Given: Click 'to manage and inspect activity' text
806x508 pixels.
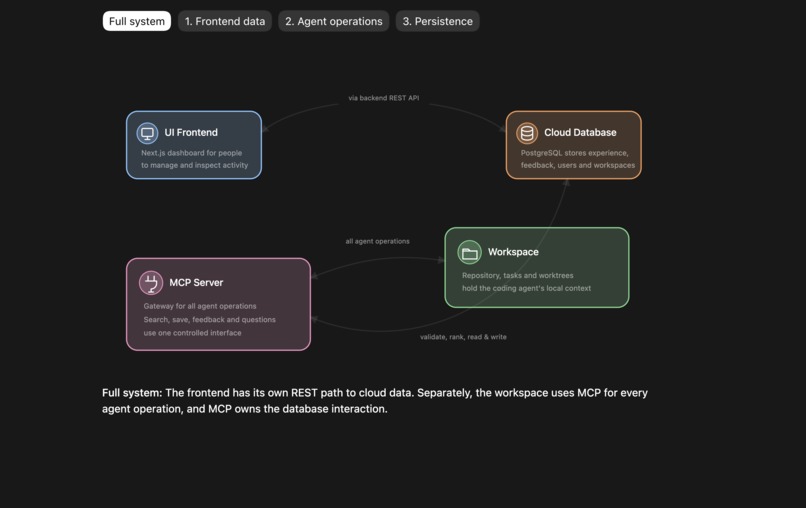Looking at the screenshot, I should point(194,165).
